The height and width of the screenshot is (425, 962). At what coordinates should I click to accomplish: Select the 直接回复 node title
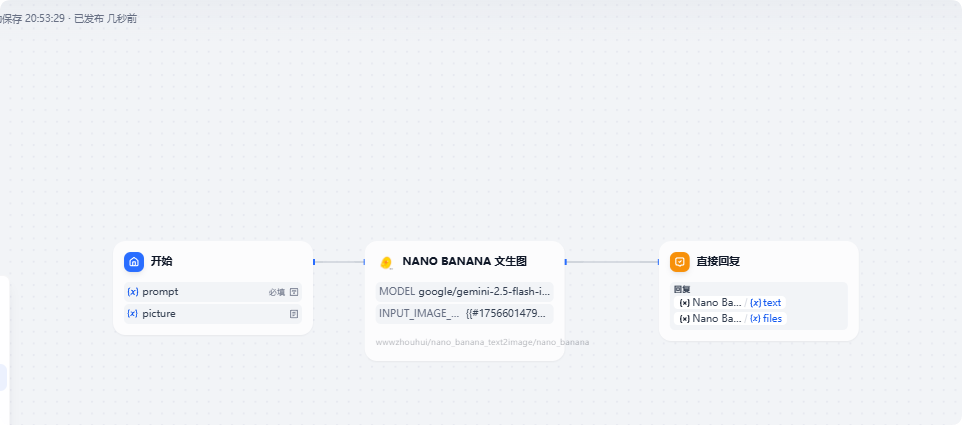pyautogui.click(x=718, y=261)
